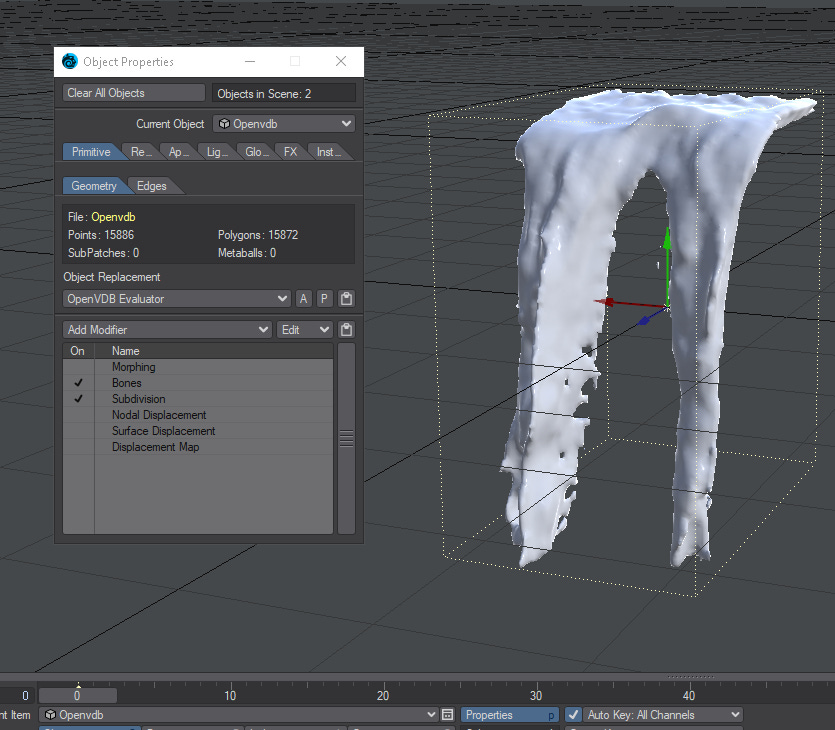Expand the Add Modifier dropdown

point(167,330)
